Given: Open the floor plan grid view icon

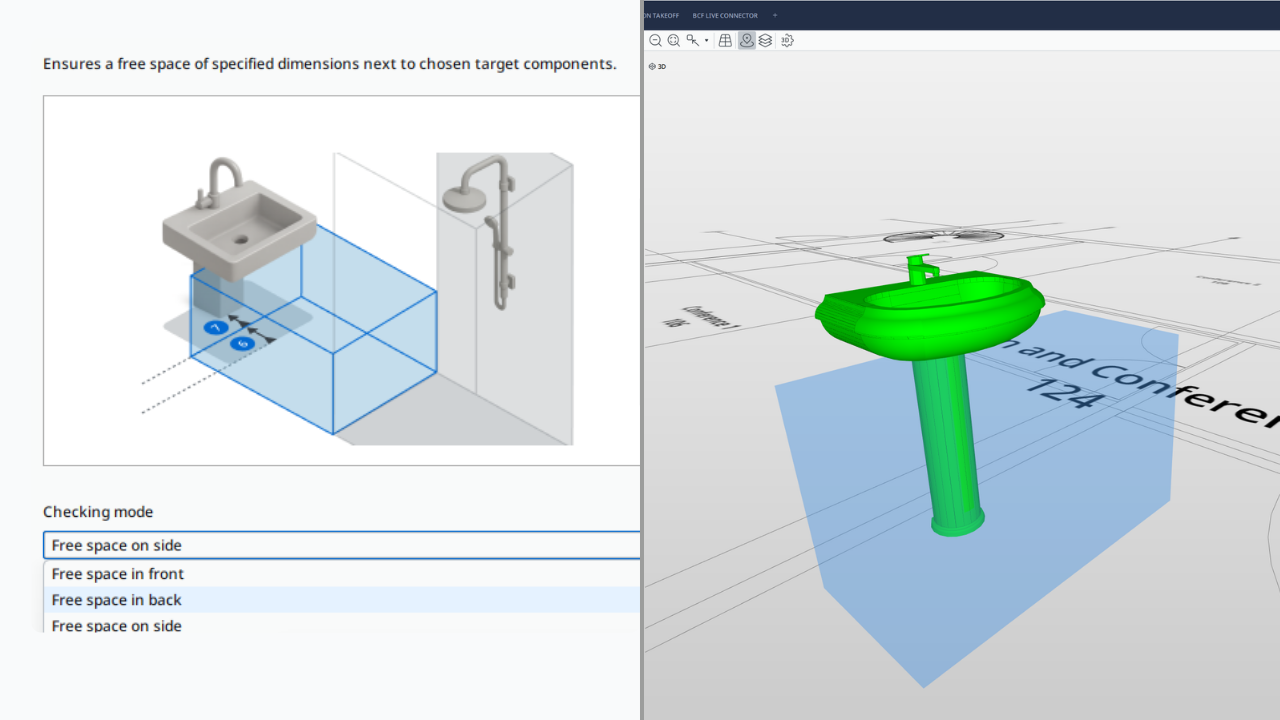Looking at the screenshot, I should [726, 41].
